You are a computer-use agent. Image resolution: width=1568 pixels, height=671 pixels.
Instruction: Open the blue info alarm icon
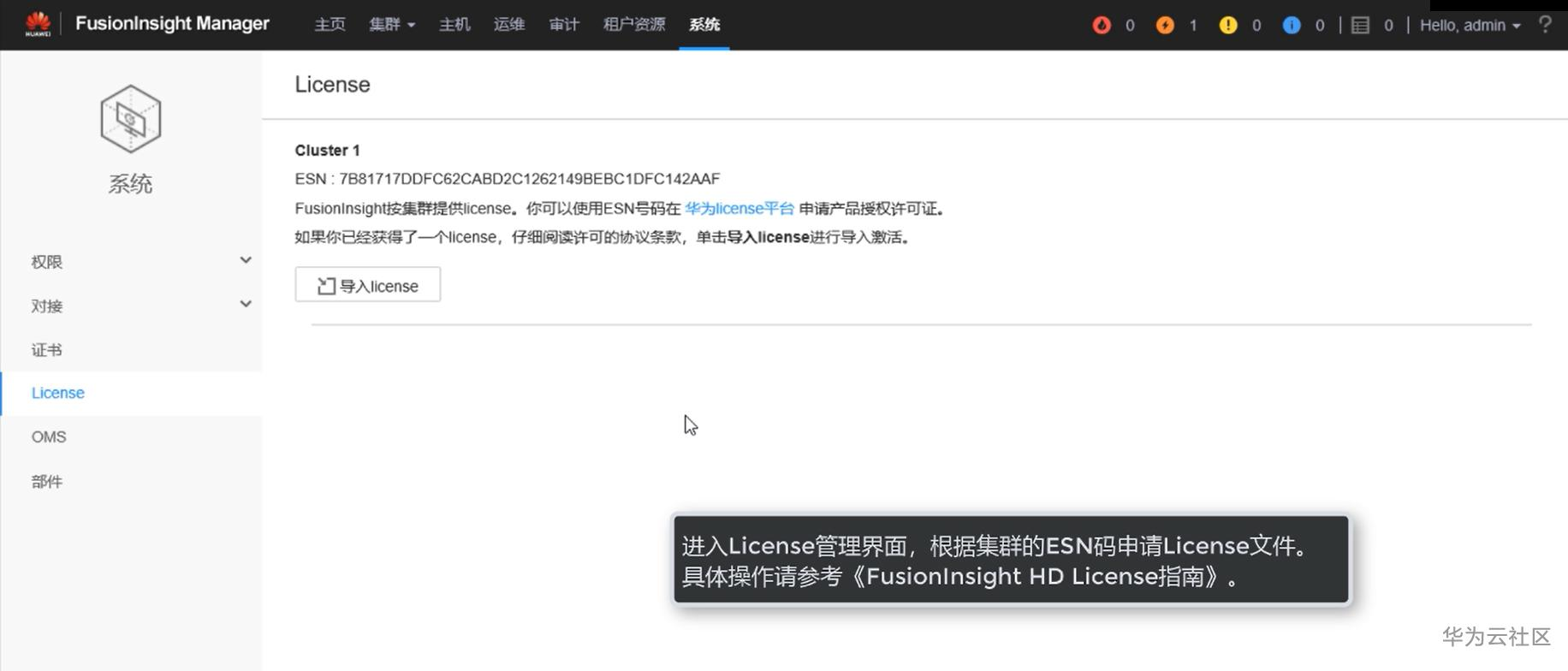[1292, 25]
